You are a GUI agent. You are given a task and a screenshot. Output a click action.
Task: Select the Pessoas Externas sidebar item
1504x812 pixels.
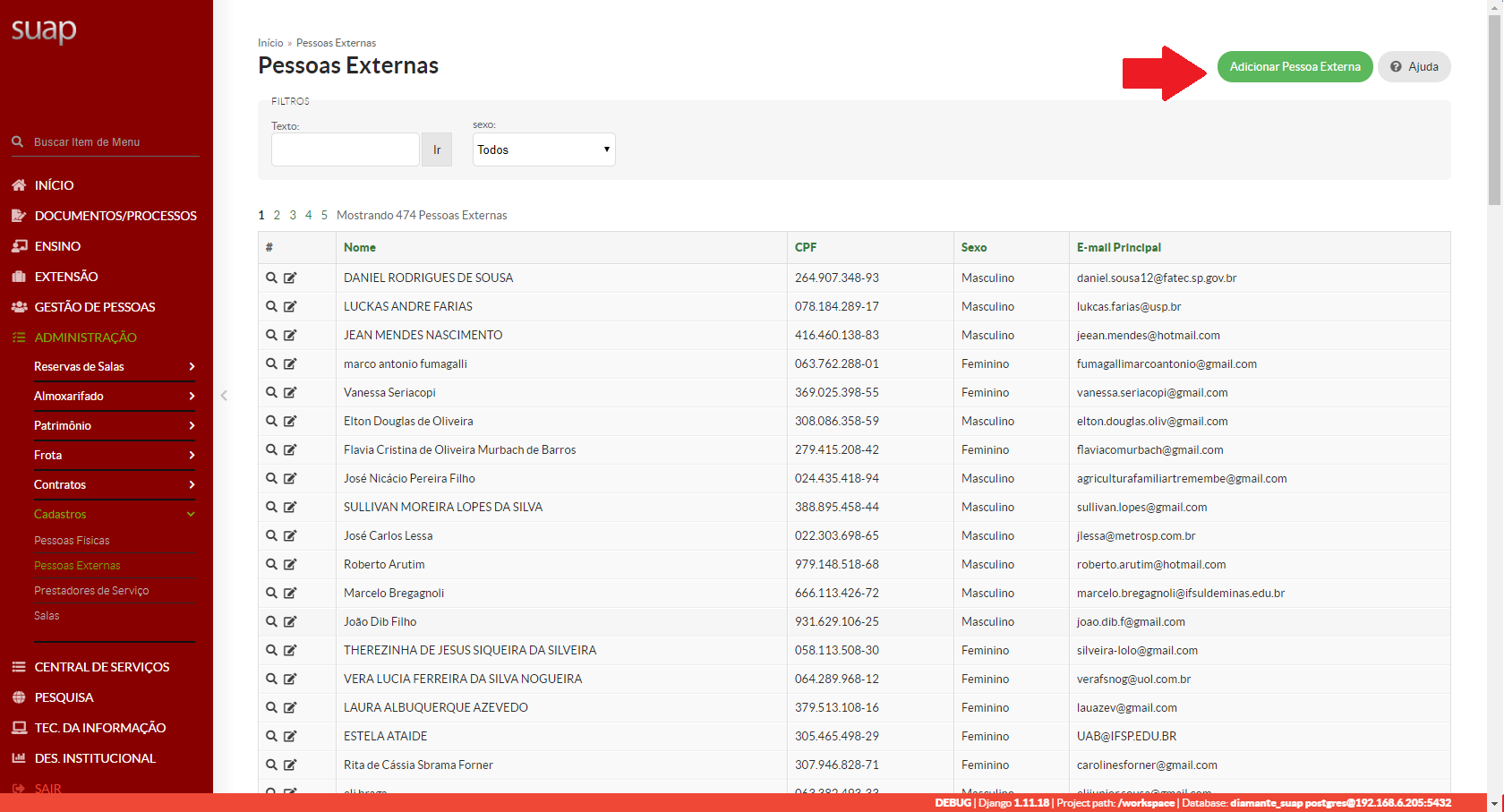pyautogui.click(x=77, y=566)
